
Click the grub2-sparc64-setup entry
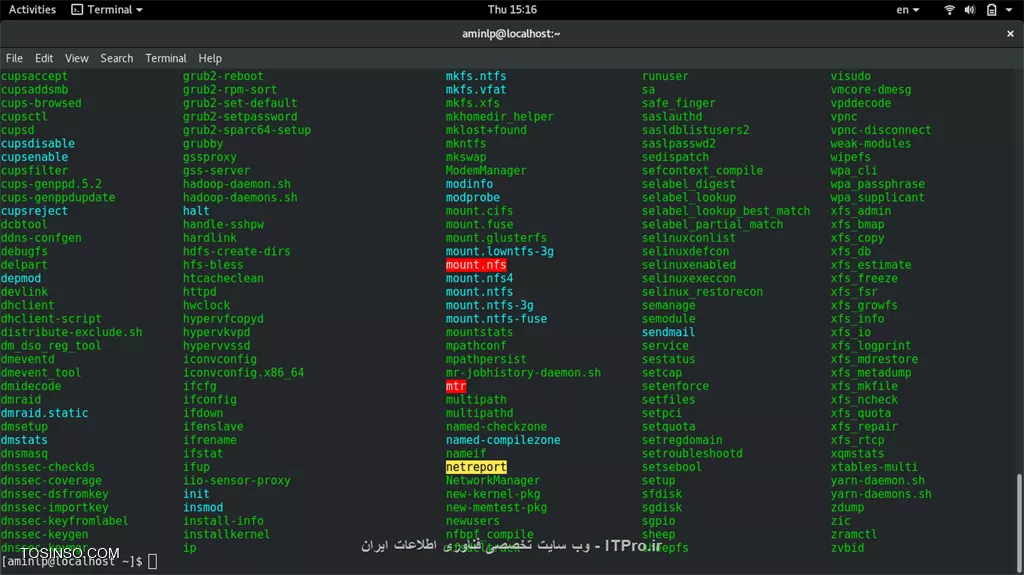coord(247,130)
